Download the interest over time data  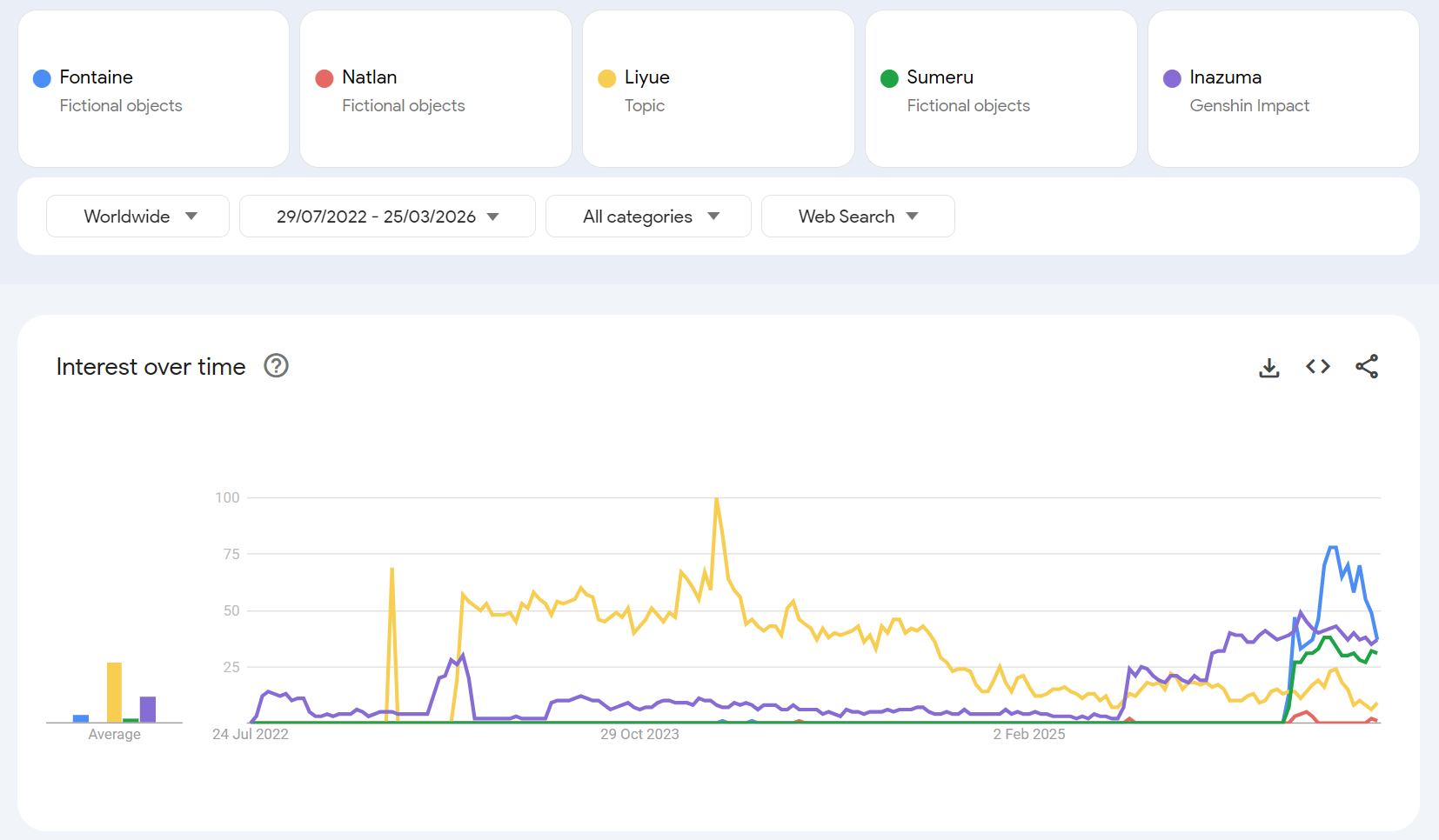1269,368
